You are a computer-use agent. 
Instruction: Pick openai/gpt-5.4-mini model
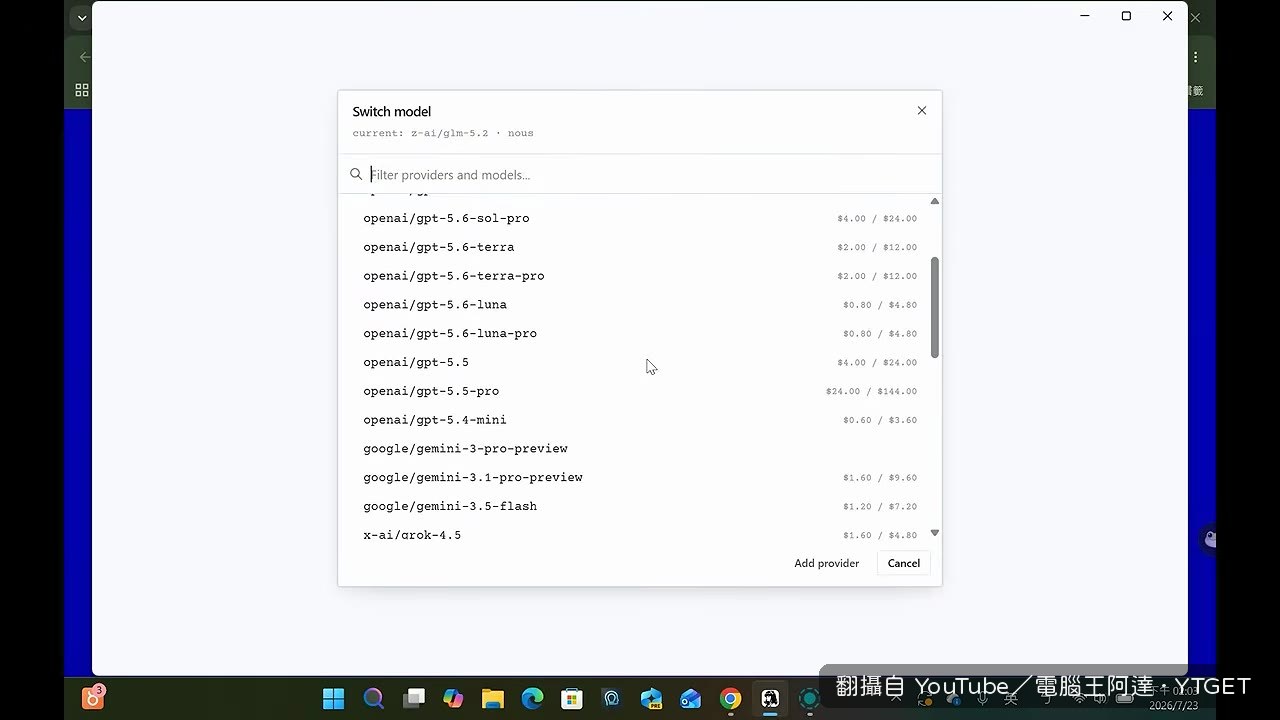(x=640, y=420)
